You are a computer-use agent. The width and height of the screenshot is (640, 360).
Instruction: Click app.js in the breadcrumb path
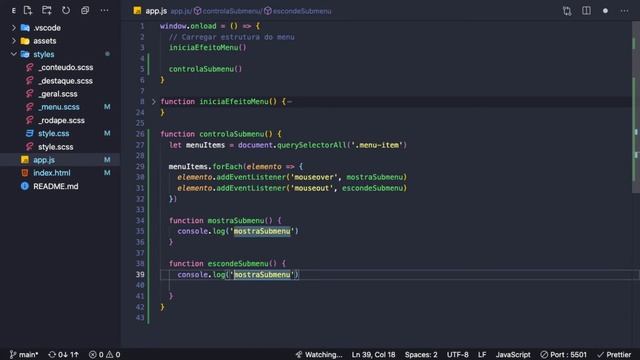(180, 11)
